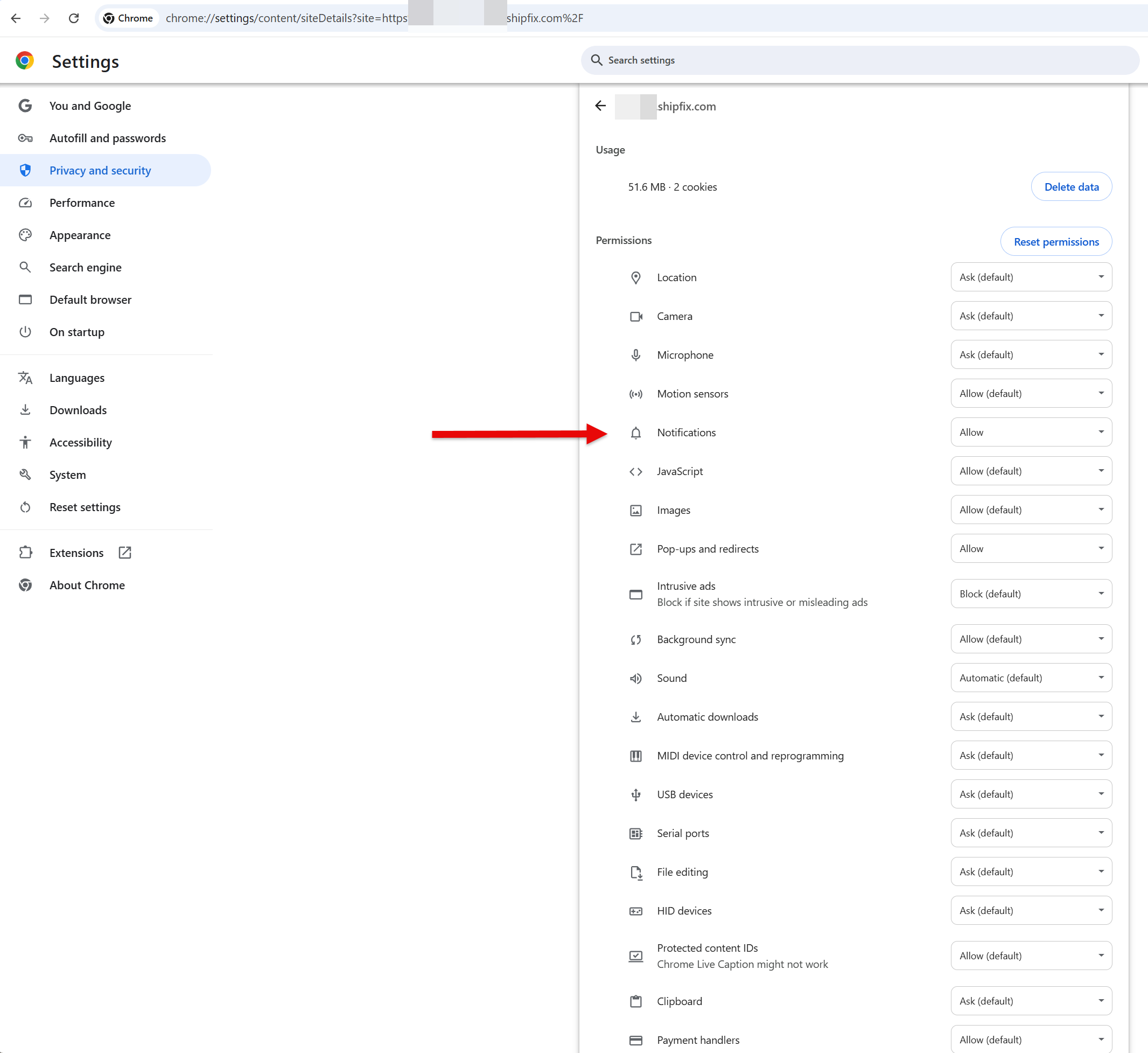Click the JavaScript code brackets icon

pos(636,471)
